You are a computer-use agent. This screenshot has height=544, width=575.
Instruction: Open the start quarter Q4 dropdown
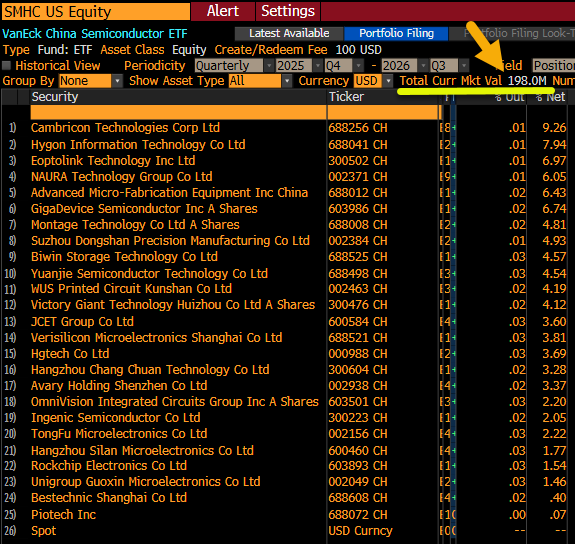(344, 66)
